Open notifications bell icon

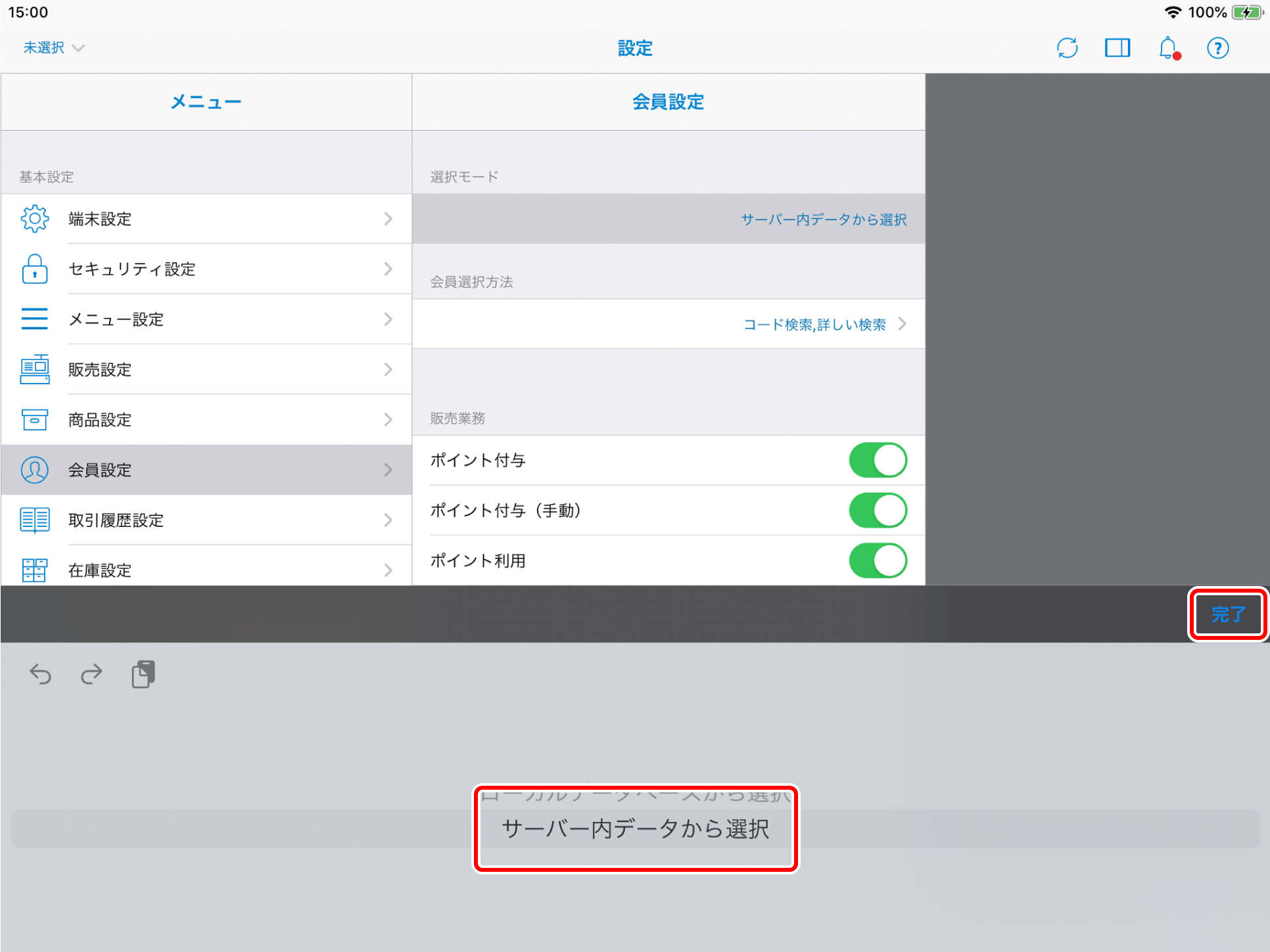tap(1168, 48)
